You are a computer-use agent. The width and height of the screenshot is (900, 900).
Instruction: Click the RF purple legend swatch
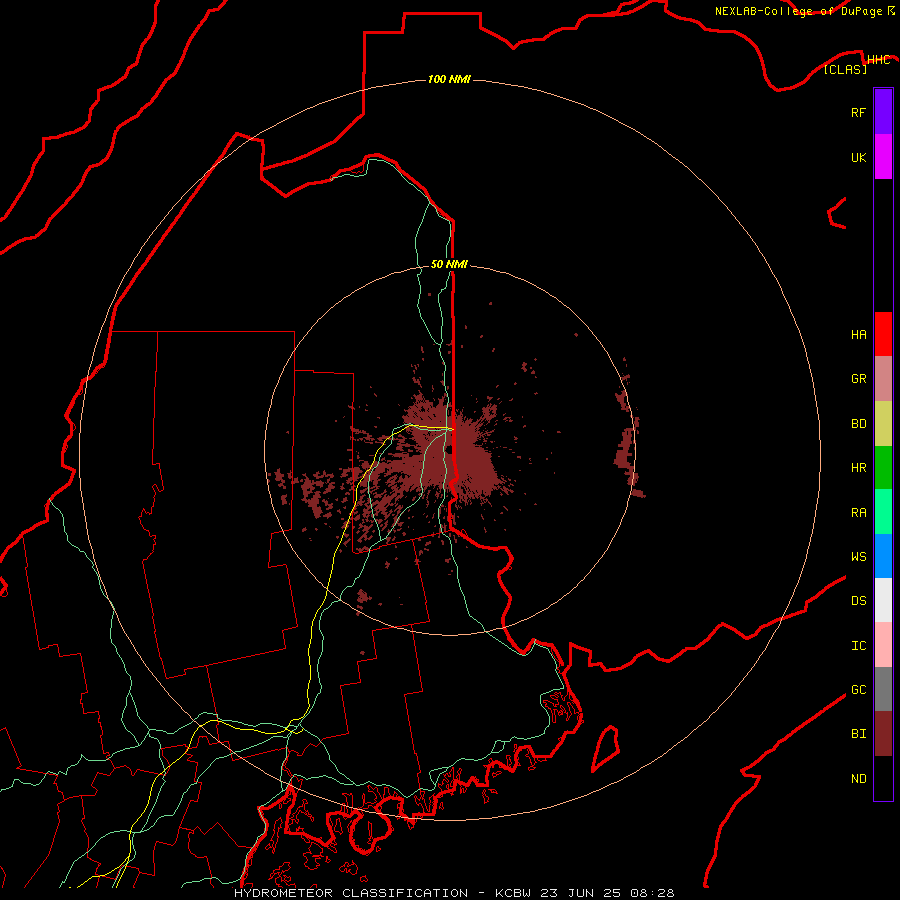883,112
